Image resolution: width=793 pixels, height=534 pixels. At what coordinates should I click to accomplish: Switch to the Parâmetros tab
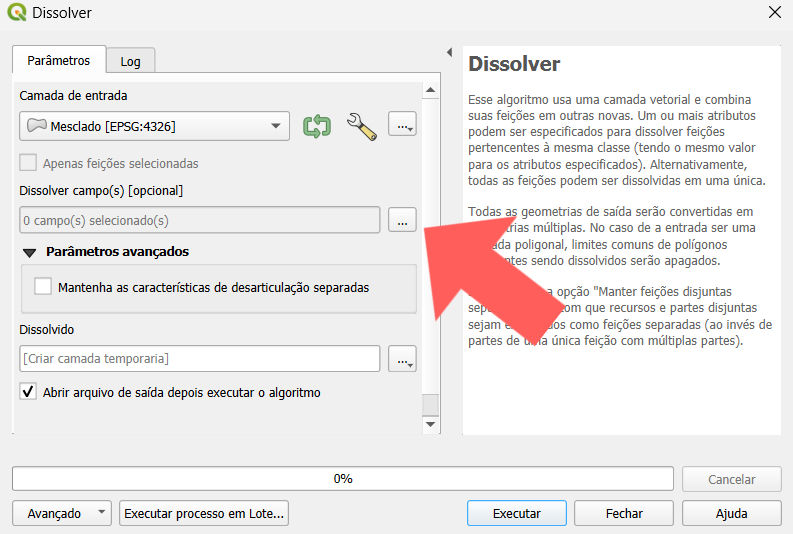59,61
